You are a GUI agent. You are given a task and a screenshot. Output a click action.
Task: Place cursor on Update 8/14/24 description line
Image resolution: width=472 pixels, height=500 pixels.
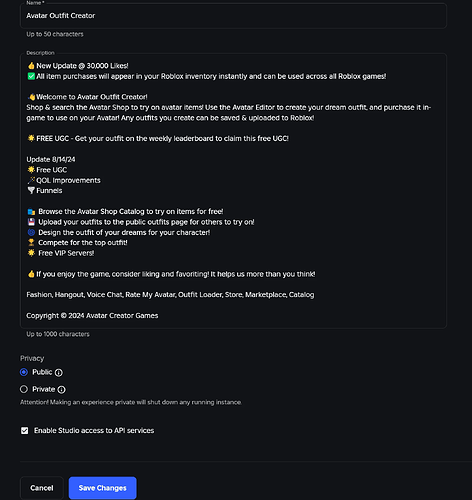[51, 160]
